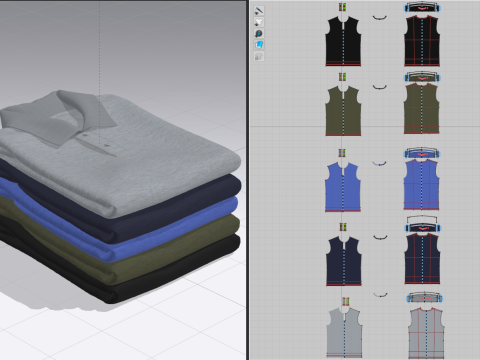Select the black row curved collar stand piece

380,17
